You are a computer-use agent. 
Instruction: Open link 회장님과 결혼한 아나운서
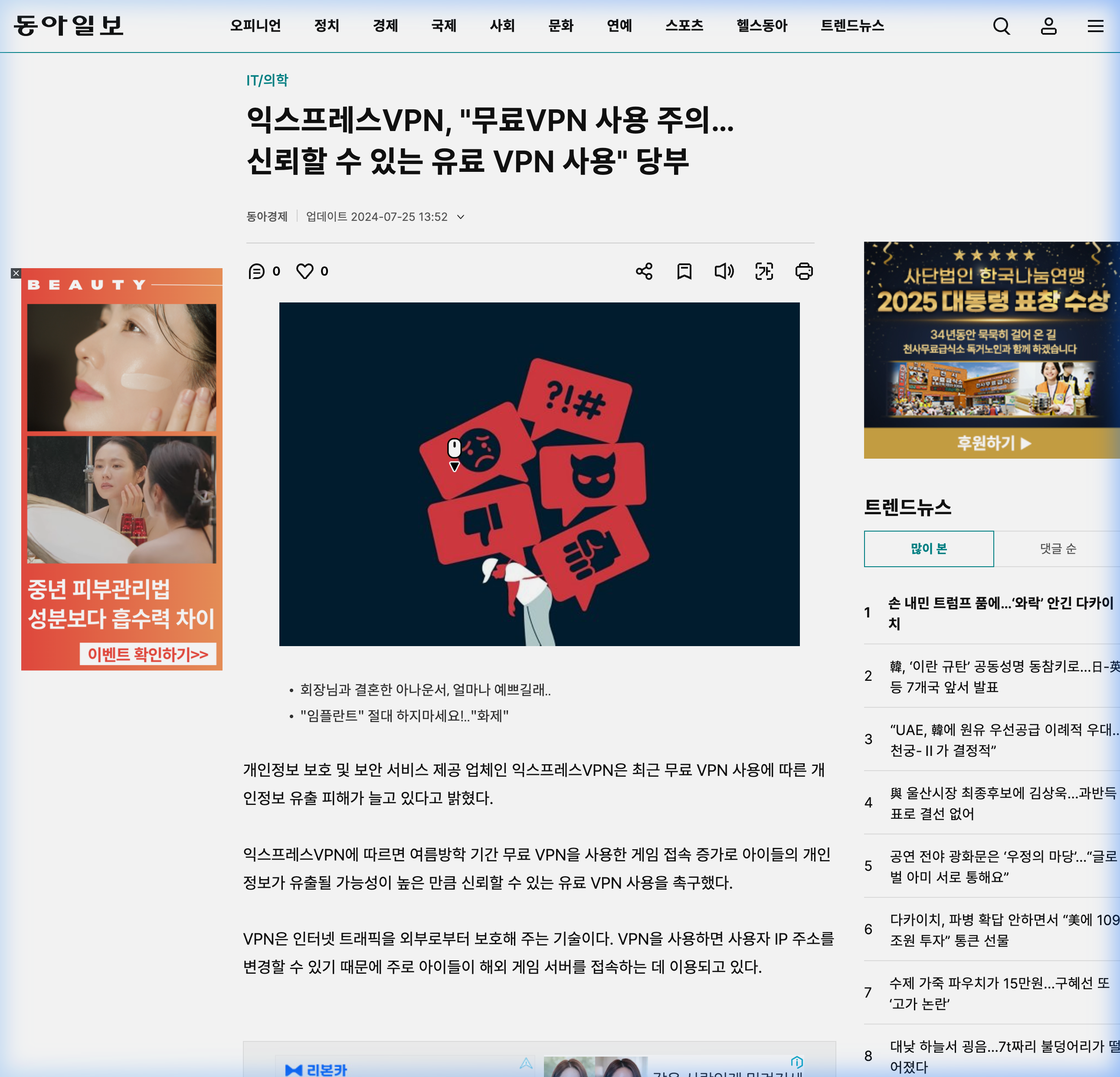[x=425, y=690]
